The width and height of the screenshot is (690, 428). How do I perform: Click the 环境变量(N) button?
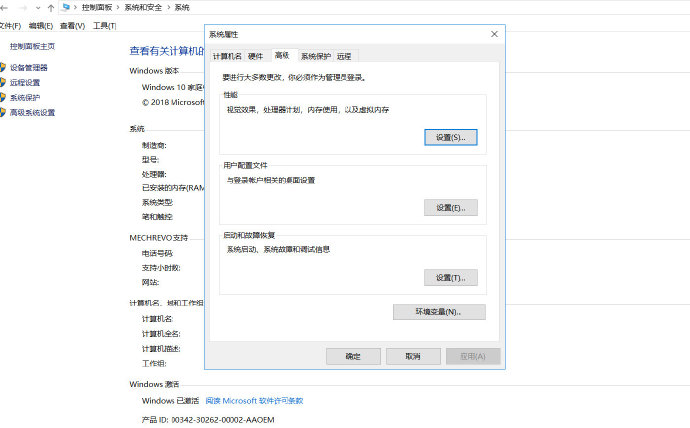(439, 312)
